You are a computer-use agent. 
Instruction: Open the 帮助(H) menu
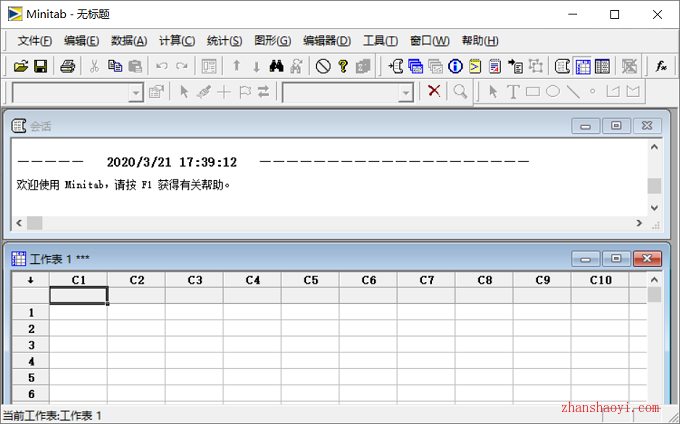pyautogui.click(x=480, y=41)
